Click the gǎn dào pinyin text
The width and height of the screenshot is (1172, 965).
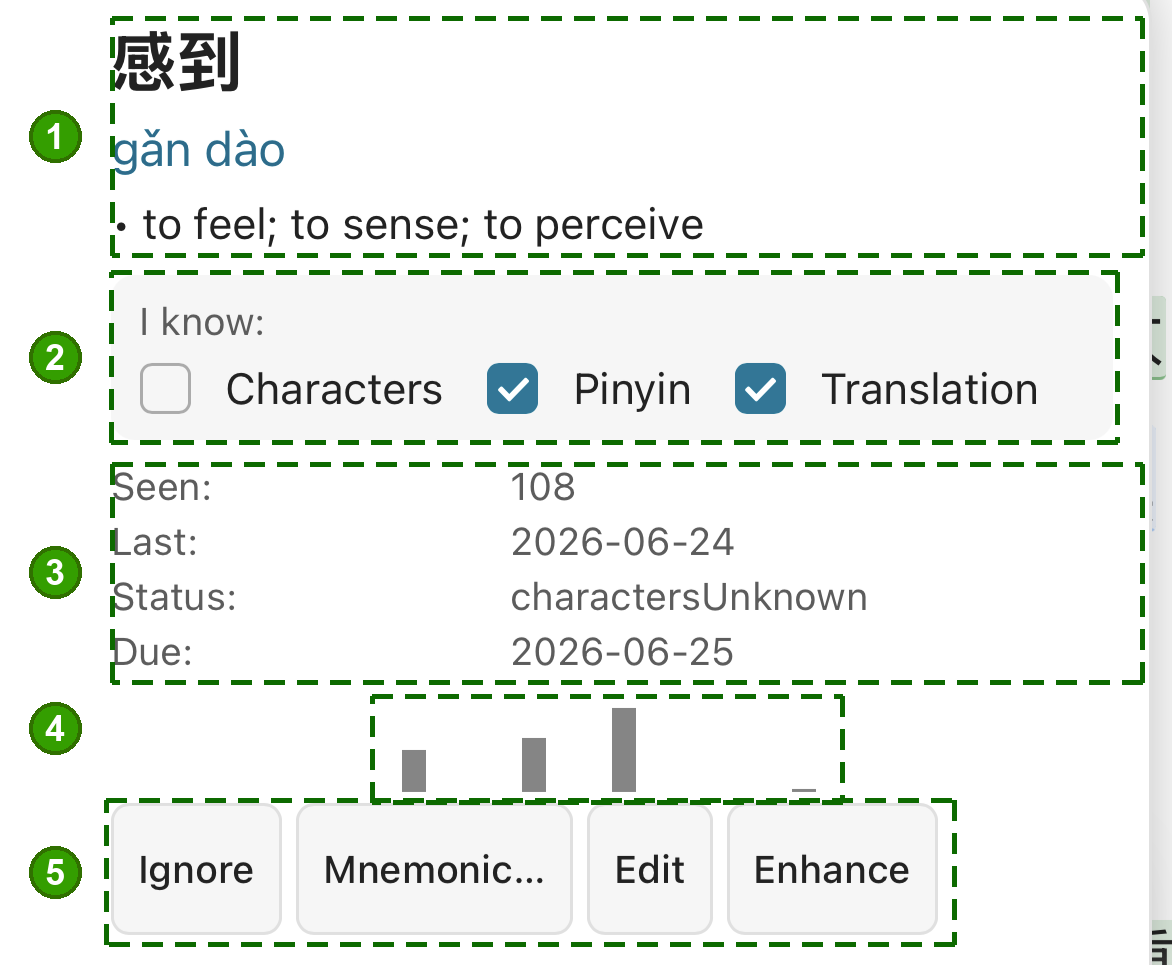pos(200,151)
